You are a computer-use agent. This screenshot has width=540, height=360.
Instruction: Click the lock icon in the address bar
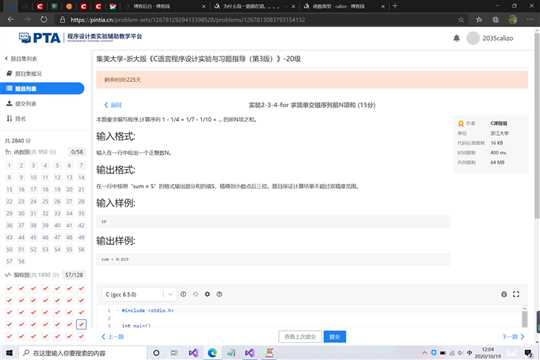coord(62,20)
